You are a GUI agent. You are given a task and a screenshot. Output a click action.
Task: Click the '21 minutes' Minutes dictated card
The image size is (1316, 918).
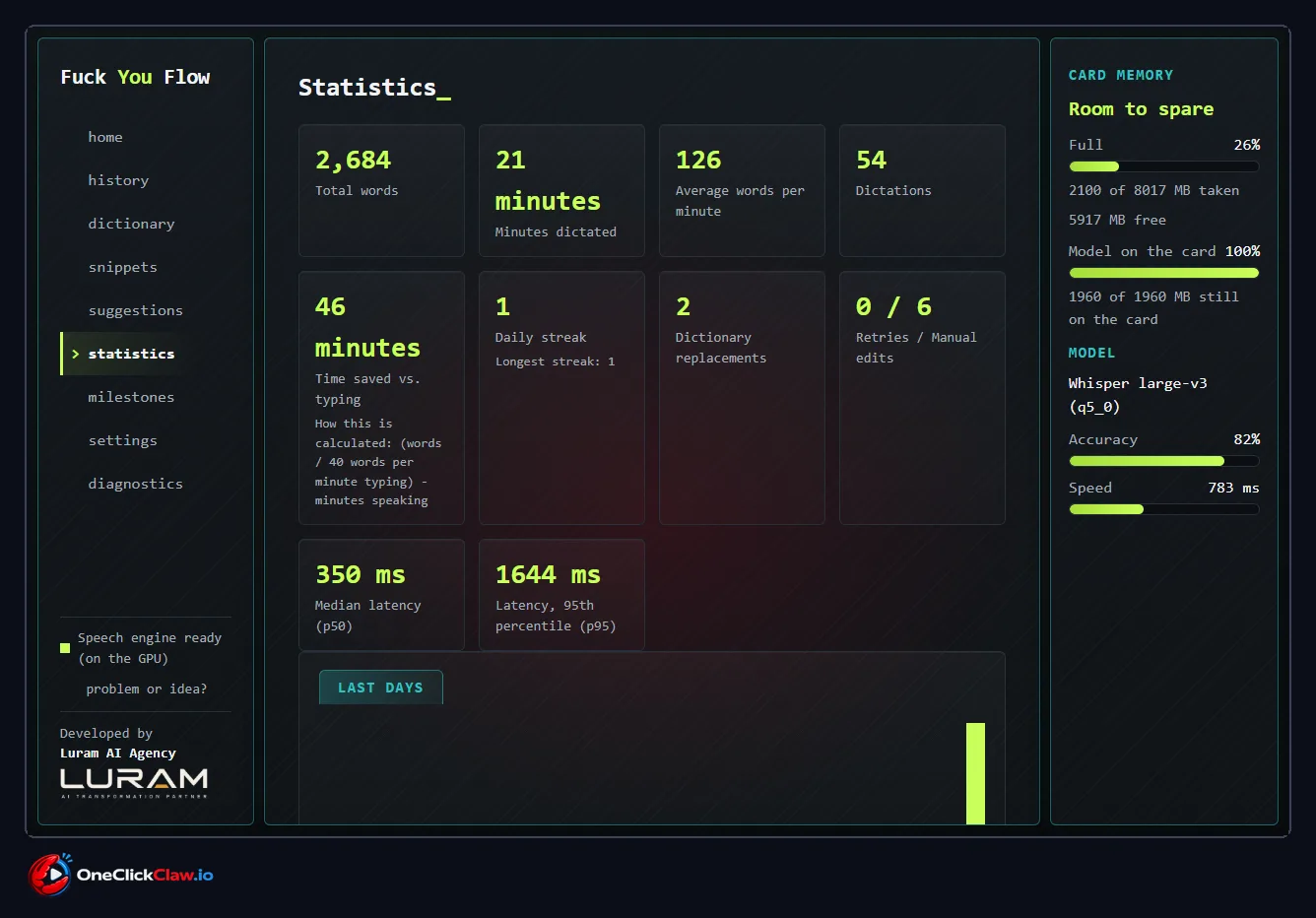pos(561,191)
